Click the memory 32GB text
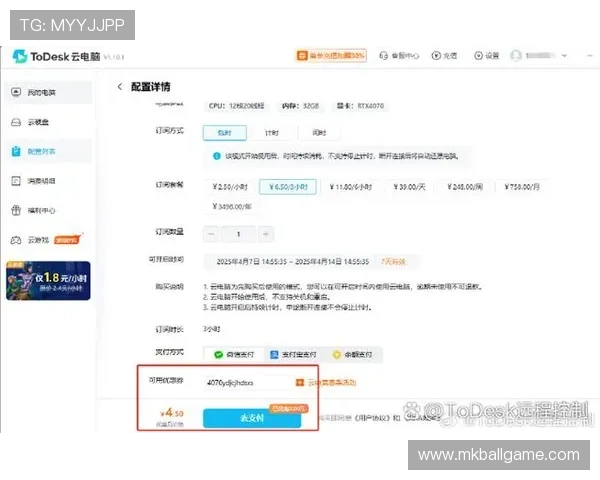 click(x=300, y=106)
